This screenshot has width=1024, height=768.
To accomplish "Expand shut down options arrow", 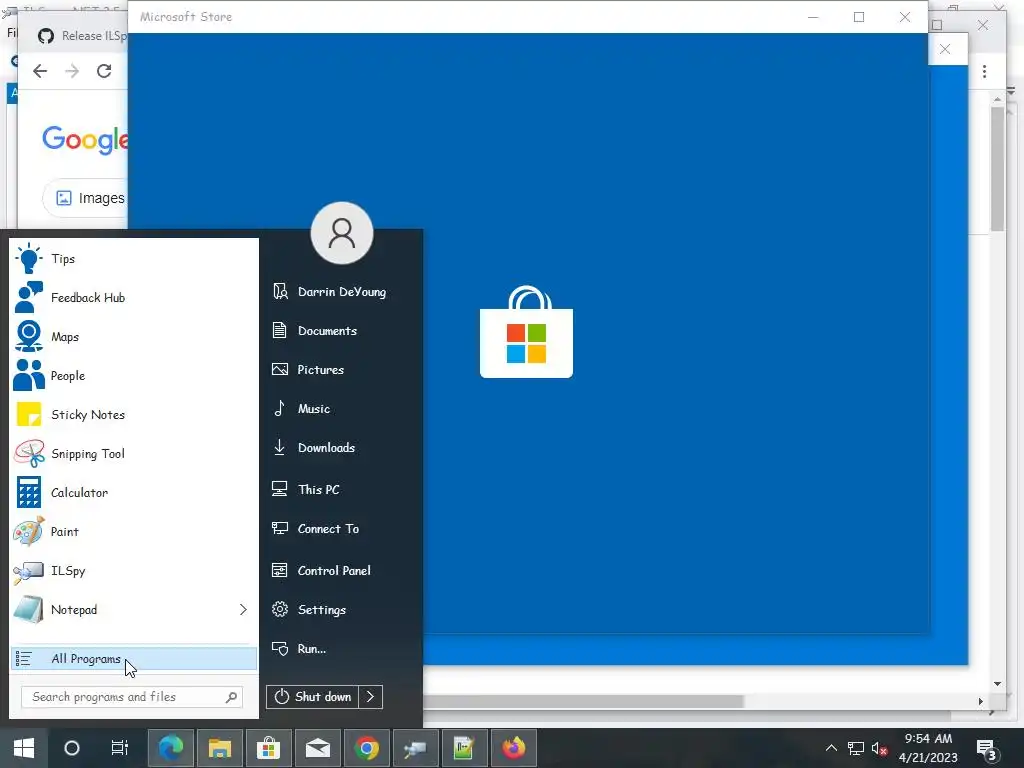I will click(370, 697).
